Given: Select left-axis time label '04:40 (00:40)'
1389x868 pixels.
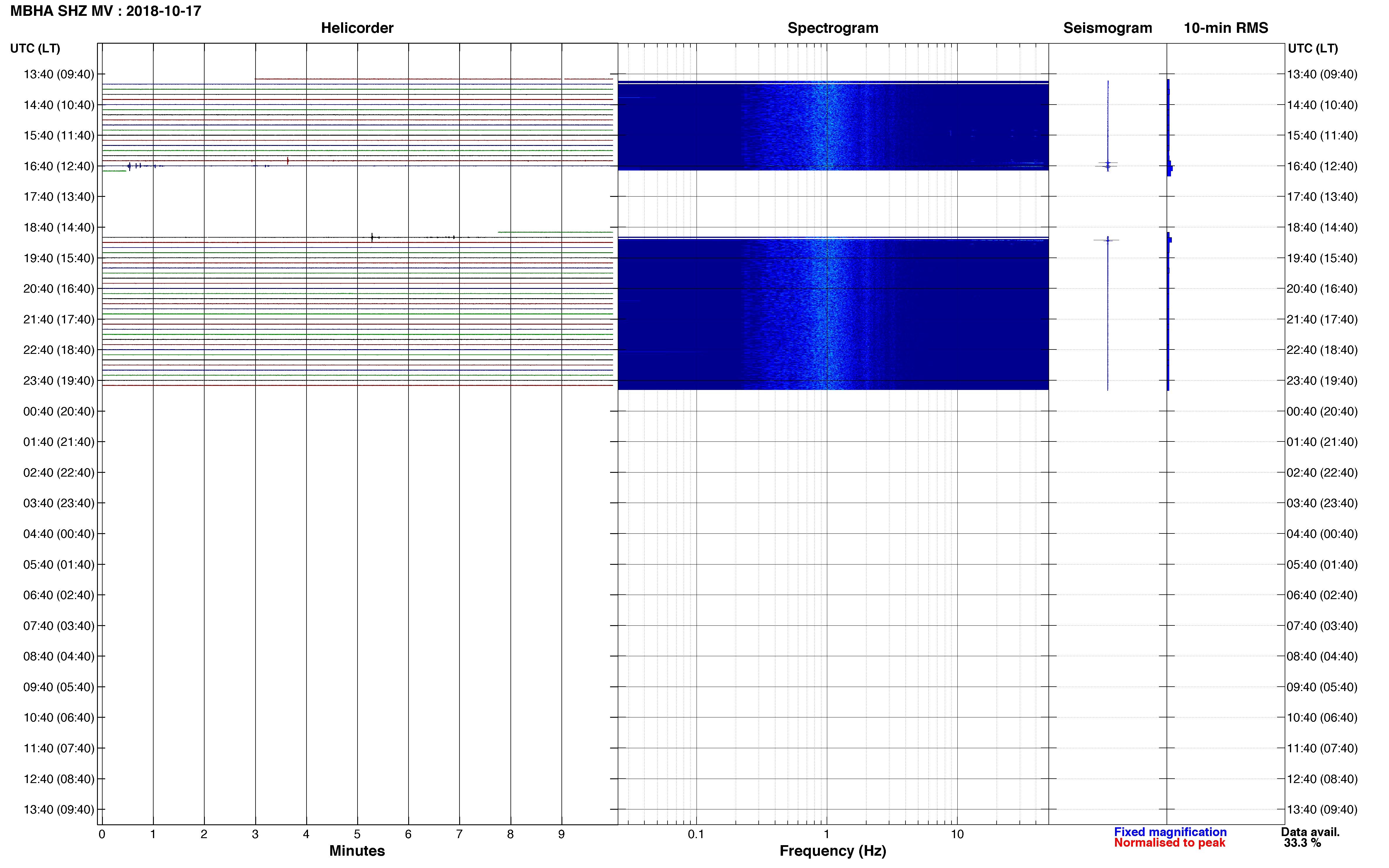Looking at the screenshot, I should pyautogui.click(x=59, y=534).
